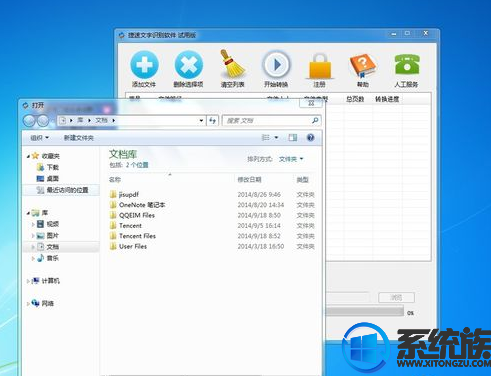This screenshot has width=491, height=376.
Task: Open the view options dropdown arrow
Action: point(276,137)
